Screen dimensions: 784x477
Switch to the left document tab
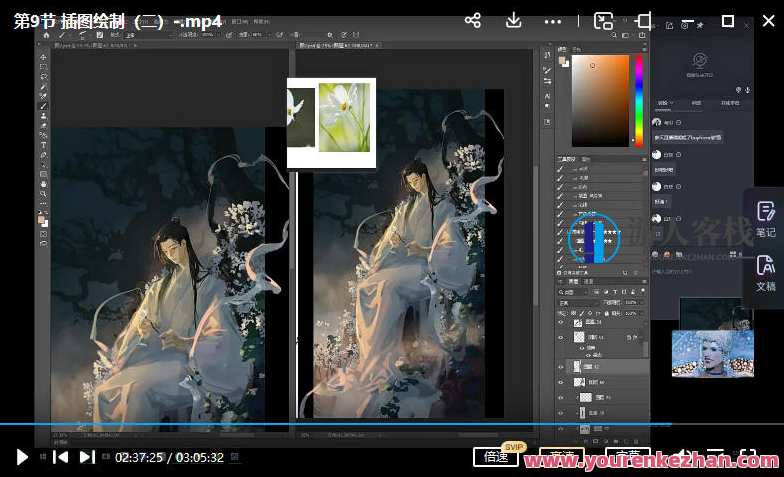(x=94, y=45)
